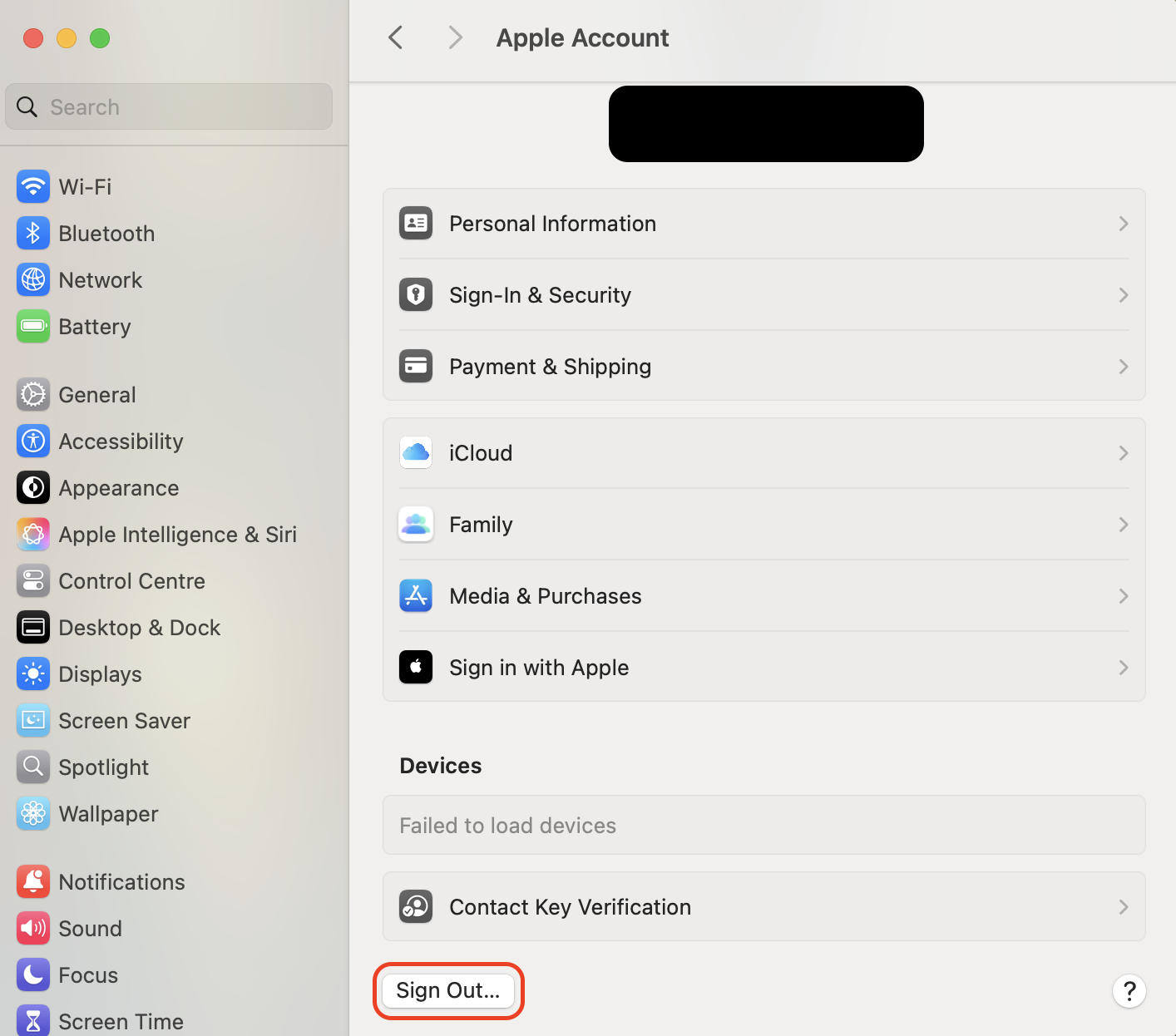Image resolution: width=1176 pixels, height=1036 pixels.
Task: Click inside the Search field
Action: pos(169,106)
